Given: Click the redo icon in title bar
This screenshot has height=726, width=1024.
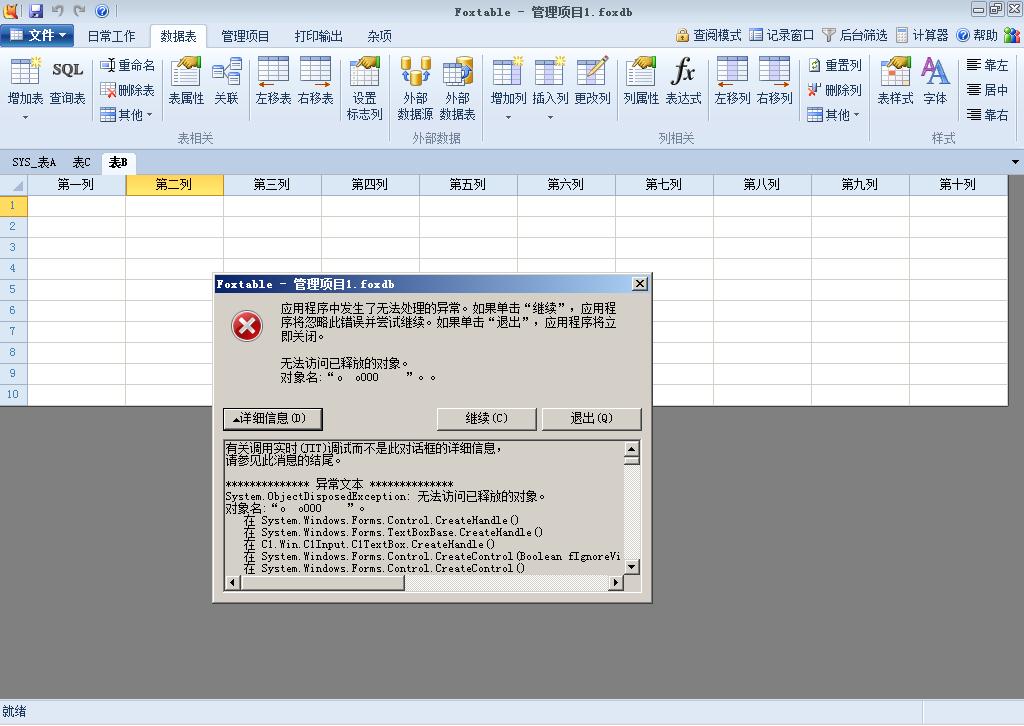Looking at the screenshot, I should click(x=80, y=10).
